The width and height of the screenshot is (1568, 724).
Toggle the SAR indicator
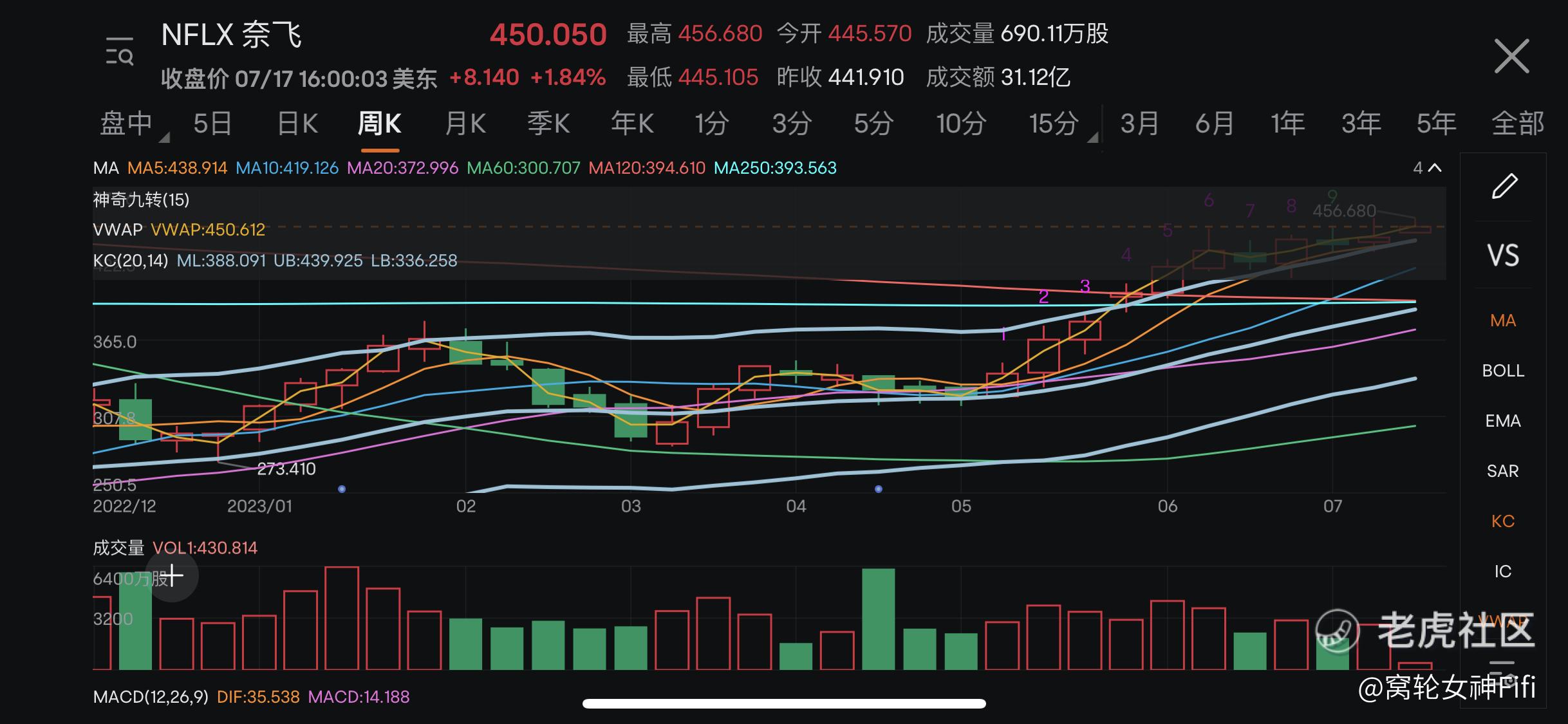(x=1503, y=471)
